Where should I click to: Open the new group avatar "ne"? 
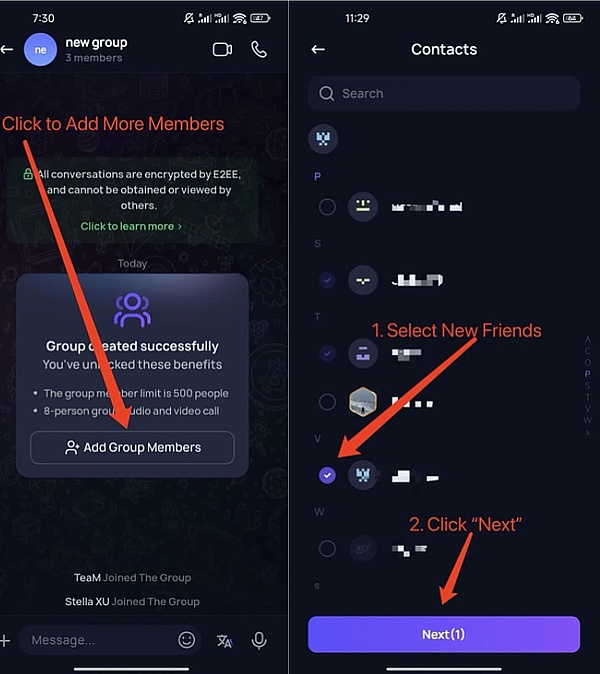point(40,50)
